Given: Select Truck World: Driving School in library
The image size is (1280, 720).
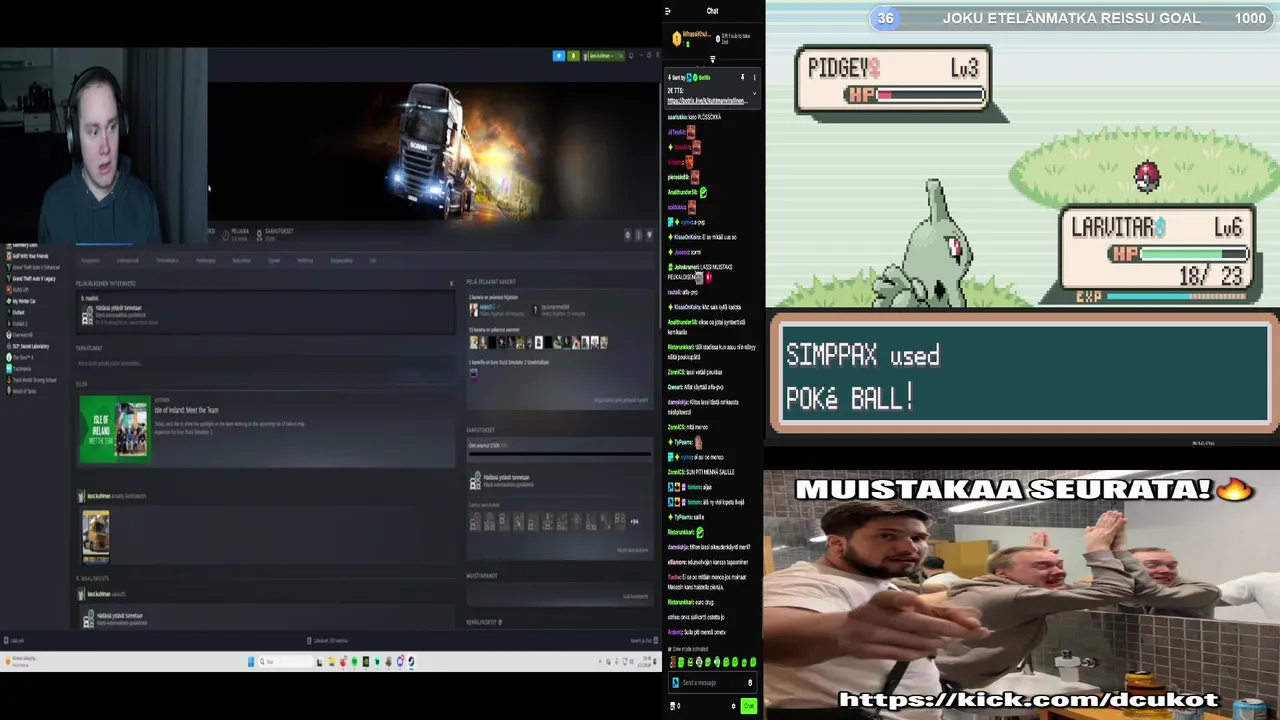Looking at the screenshot, I should [x=33, y=380].
